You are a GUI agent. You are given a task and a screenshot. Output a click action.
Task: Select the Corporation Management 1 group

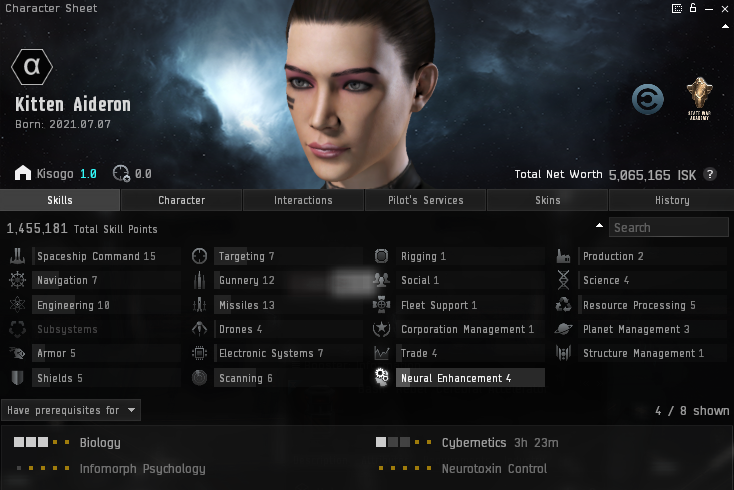(470, 329)
